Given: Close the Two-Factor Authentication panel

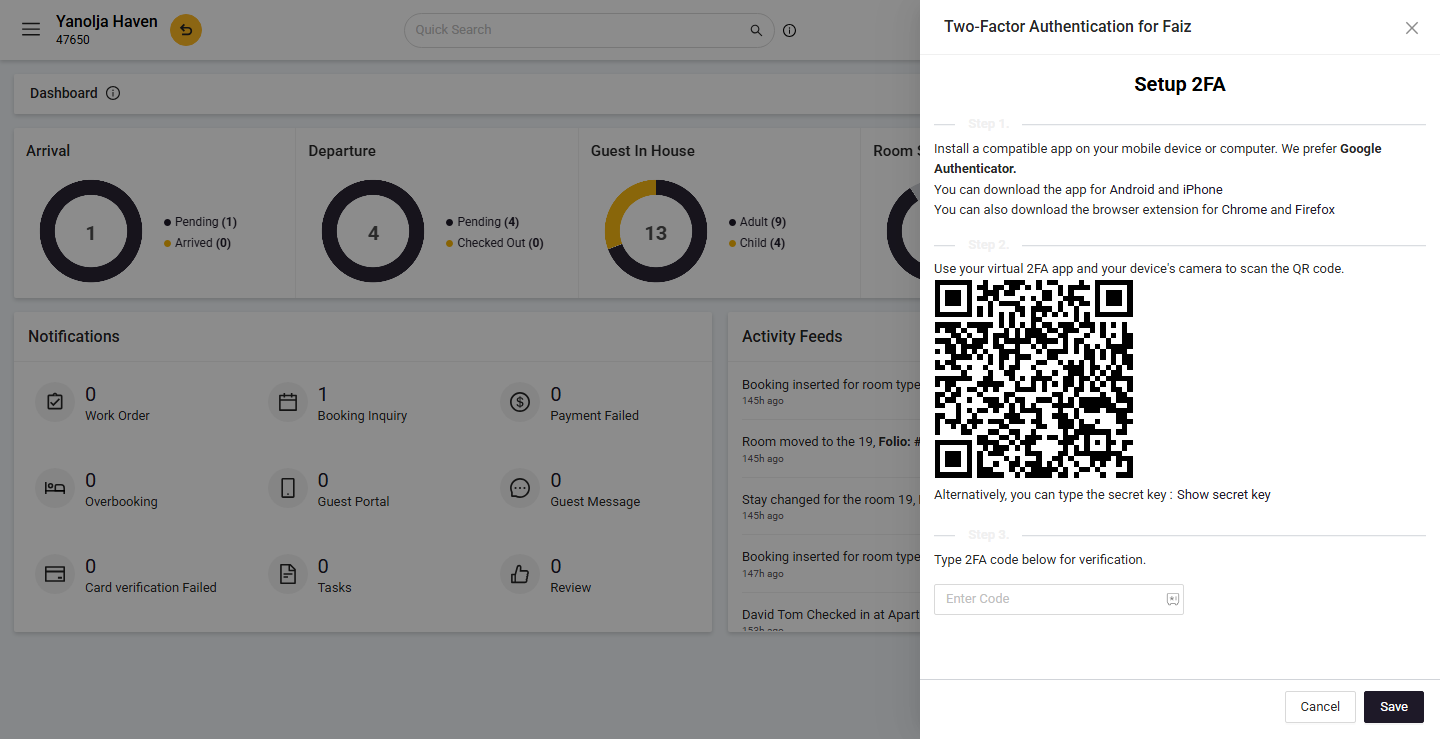Looking at the screenshot, I should (1412, 28).
